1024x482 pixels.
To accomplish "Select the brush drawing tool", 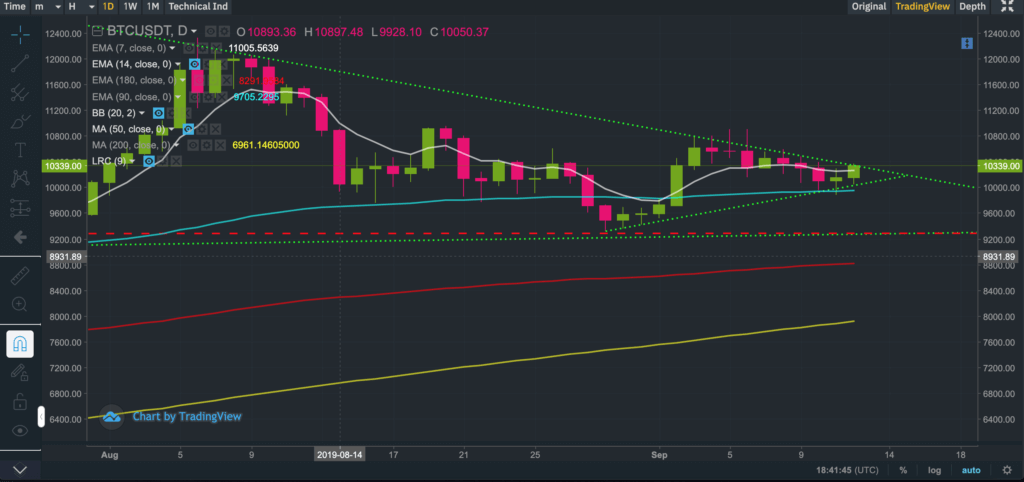I will (20, 121).
